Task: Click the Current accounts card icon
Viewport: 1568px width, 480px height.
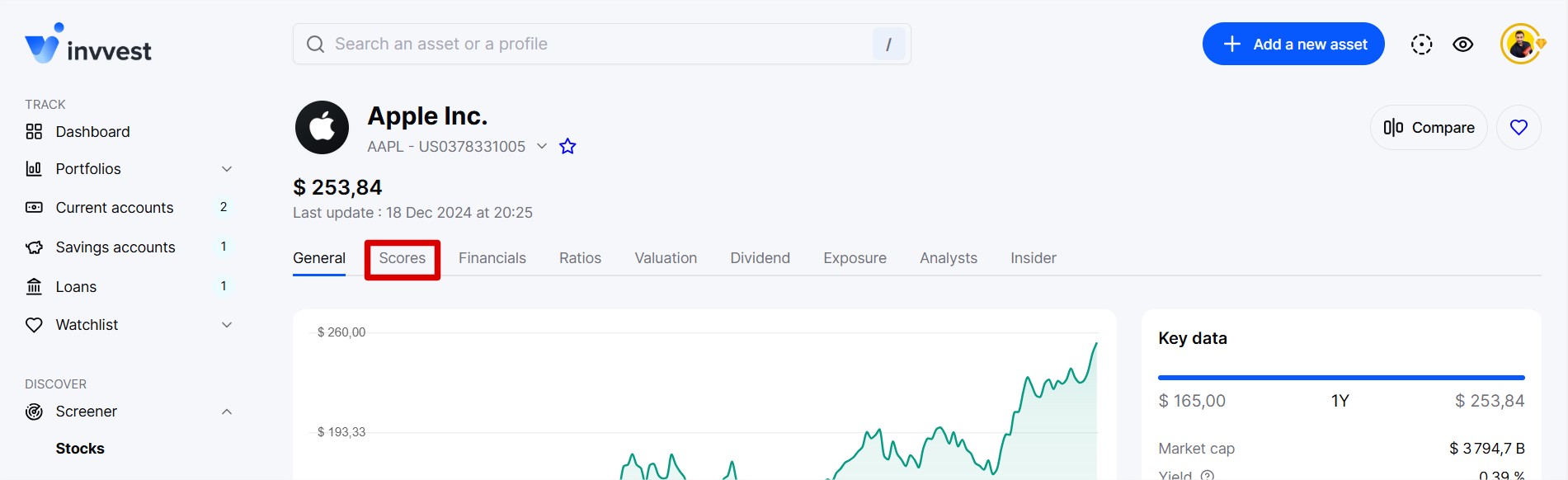Action: [34, 208]
